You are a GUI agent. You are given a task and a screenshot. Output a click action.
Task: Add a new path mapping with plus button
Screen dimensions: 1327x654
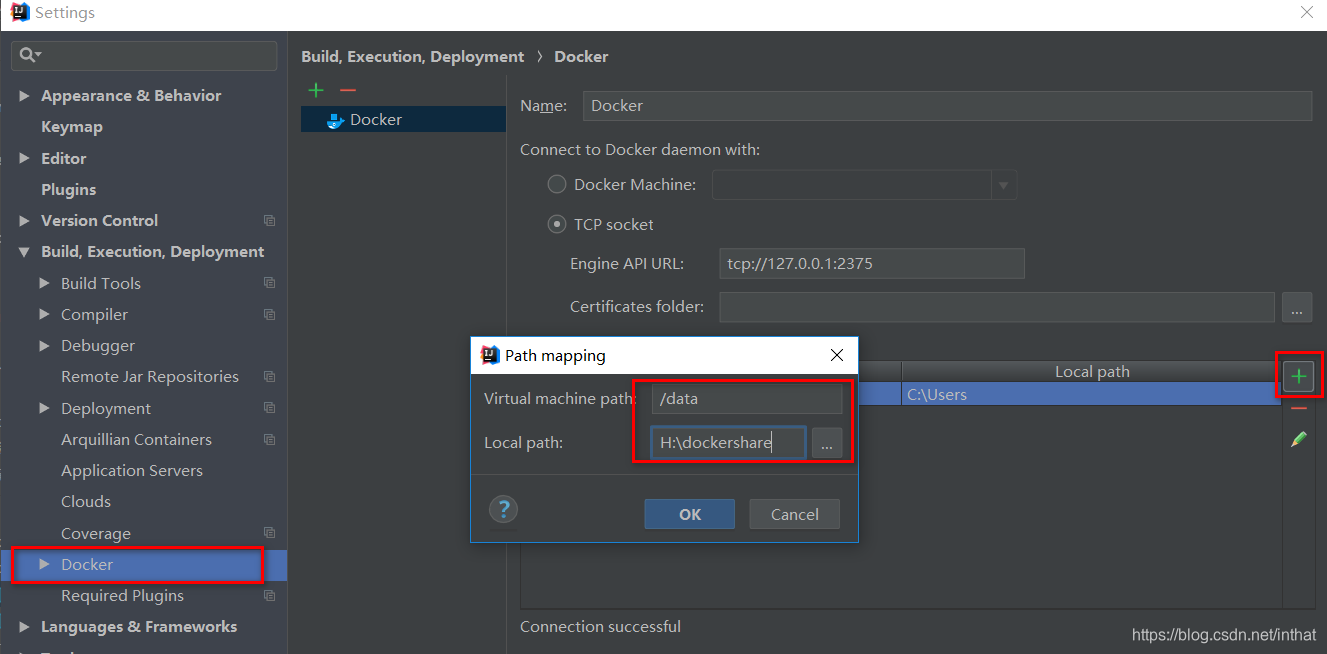pos(1299,376)
